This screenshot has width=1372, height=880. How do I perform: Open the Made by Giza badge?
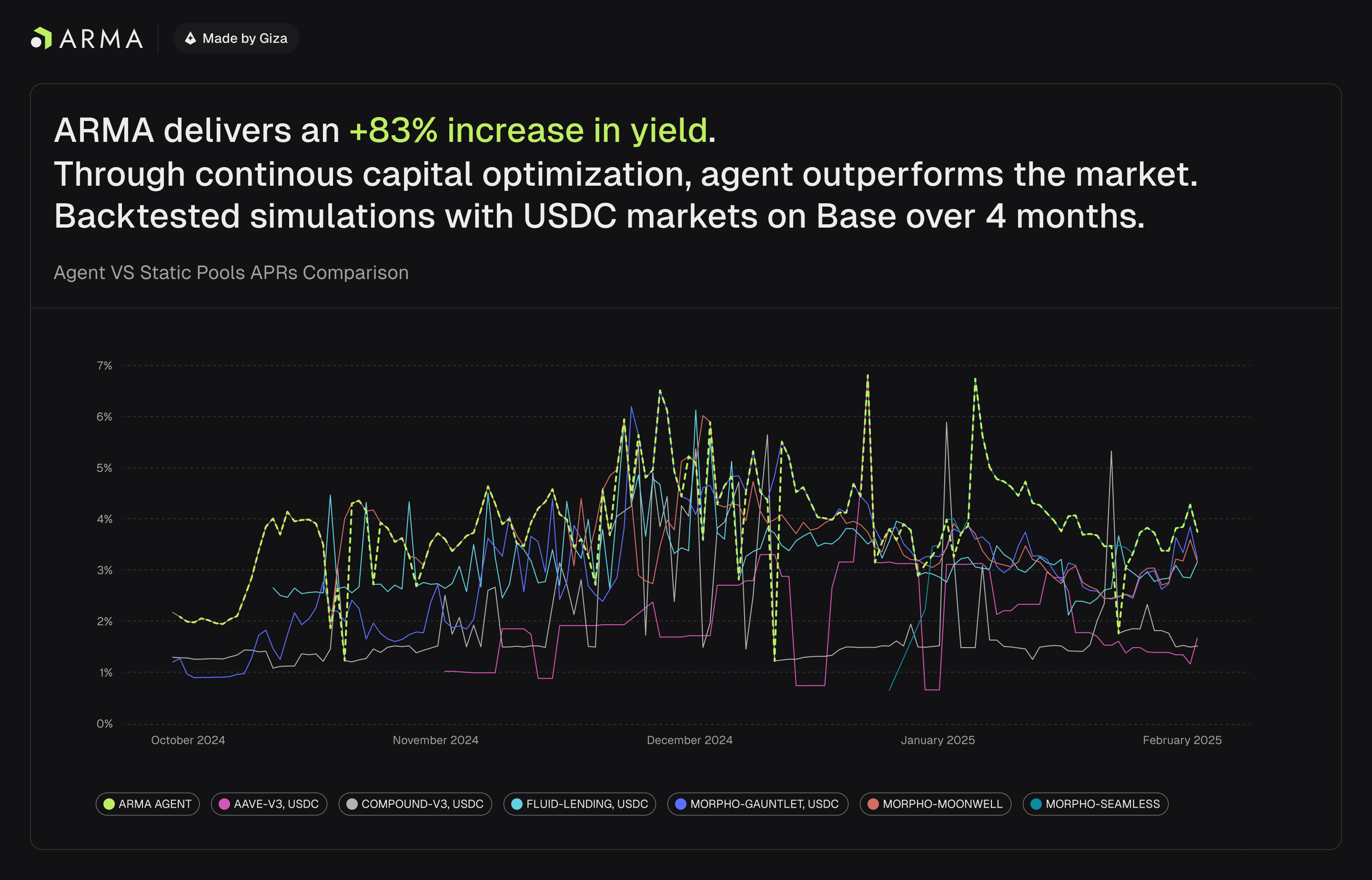[236, 38]
